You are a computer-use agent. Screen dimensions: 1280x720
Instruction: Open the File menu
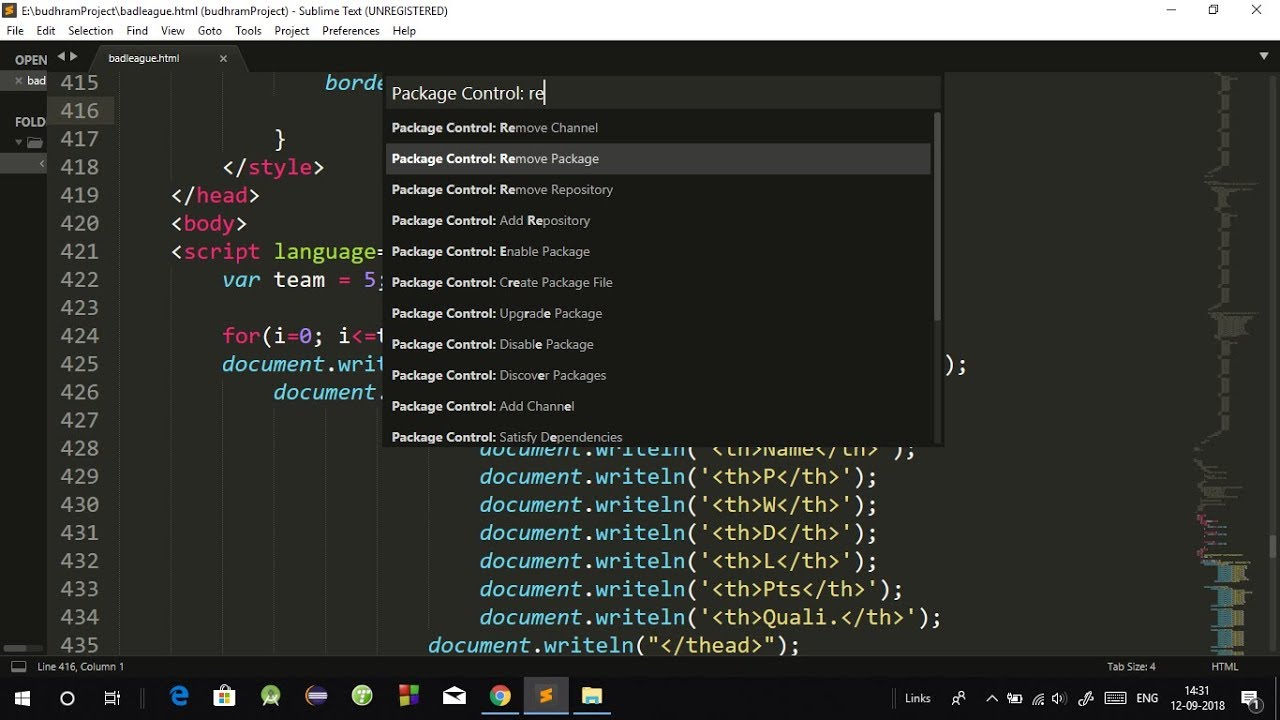[x=15, y=31]
